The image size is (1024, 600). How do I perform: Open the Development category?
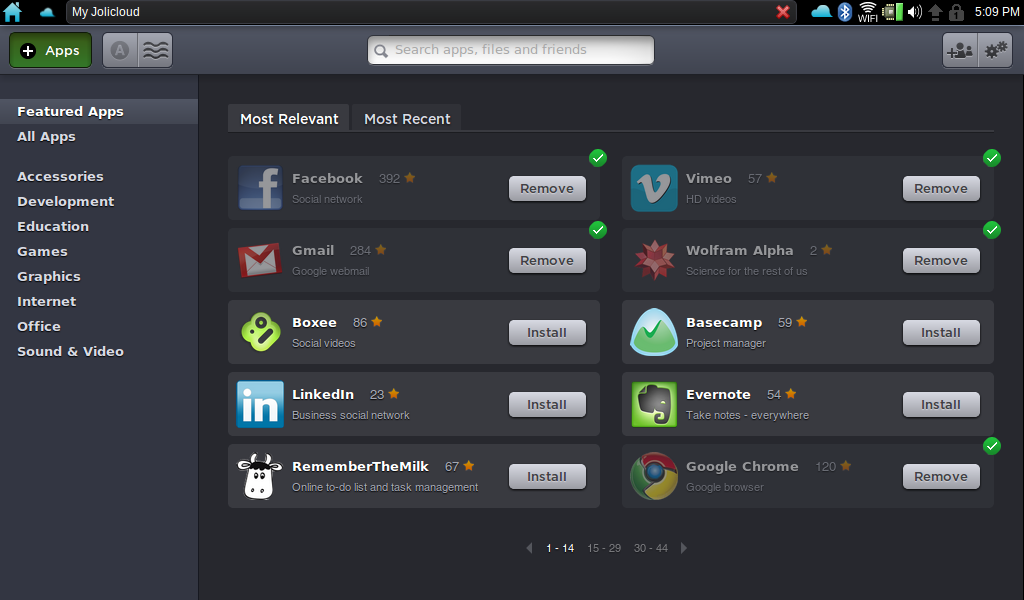(65, 201)
